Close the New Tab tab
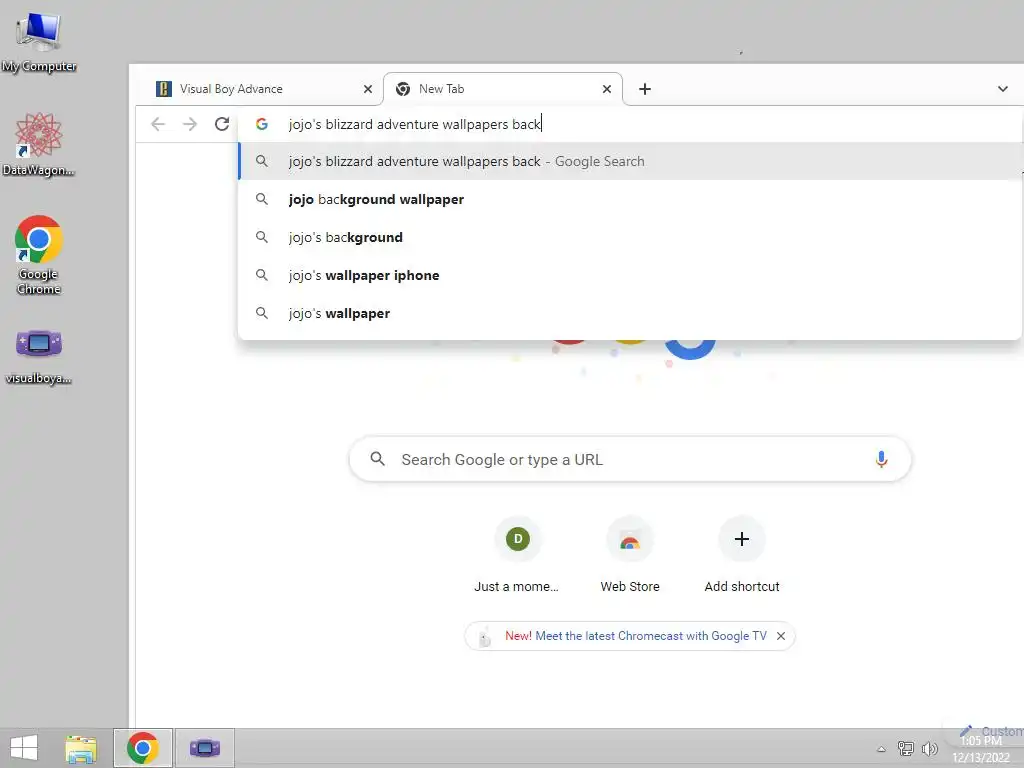The image size is (1024, 768). (607, 89)
